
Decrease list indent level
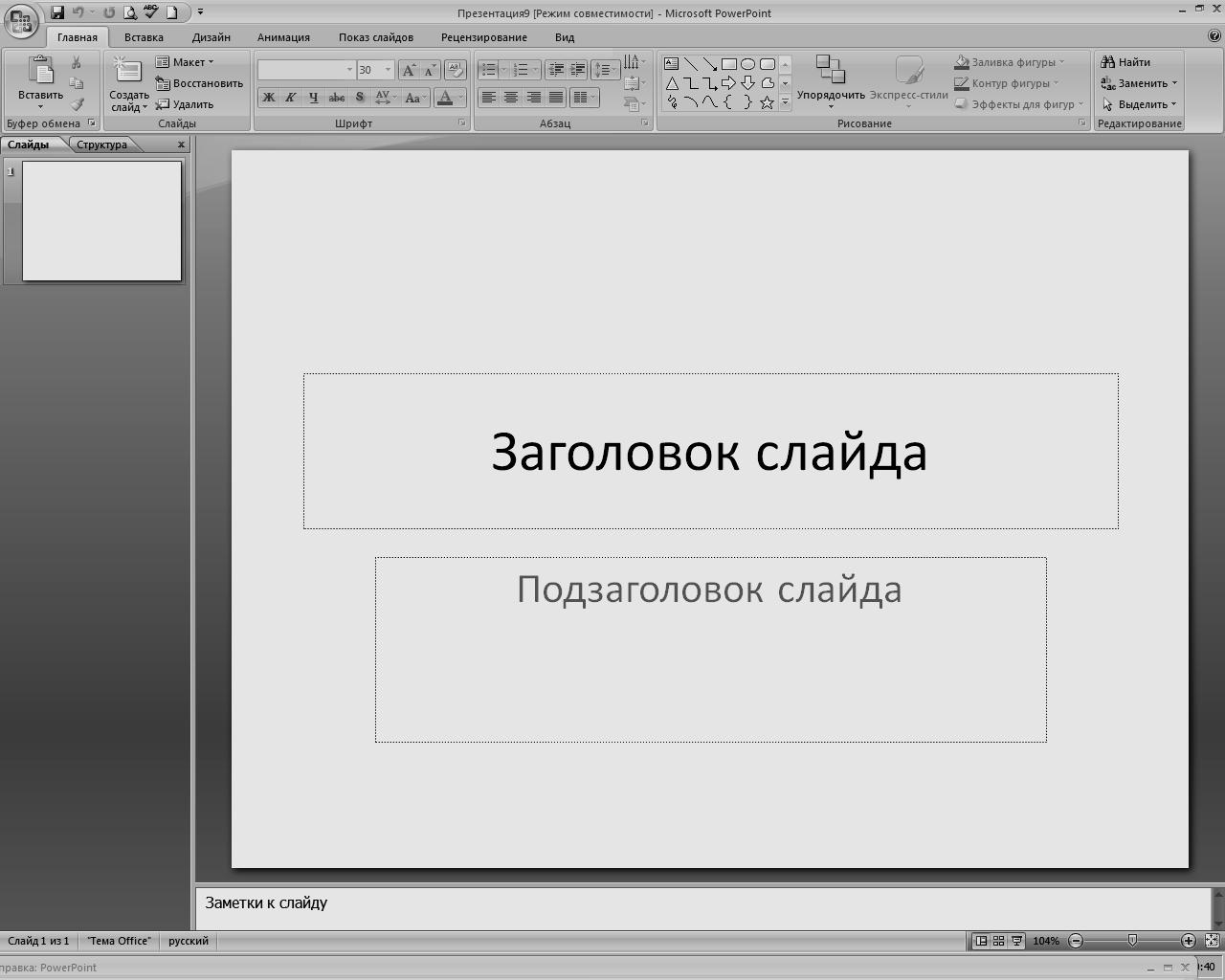point(556,70)
